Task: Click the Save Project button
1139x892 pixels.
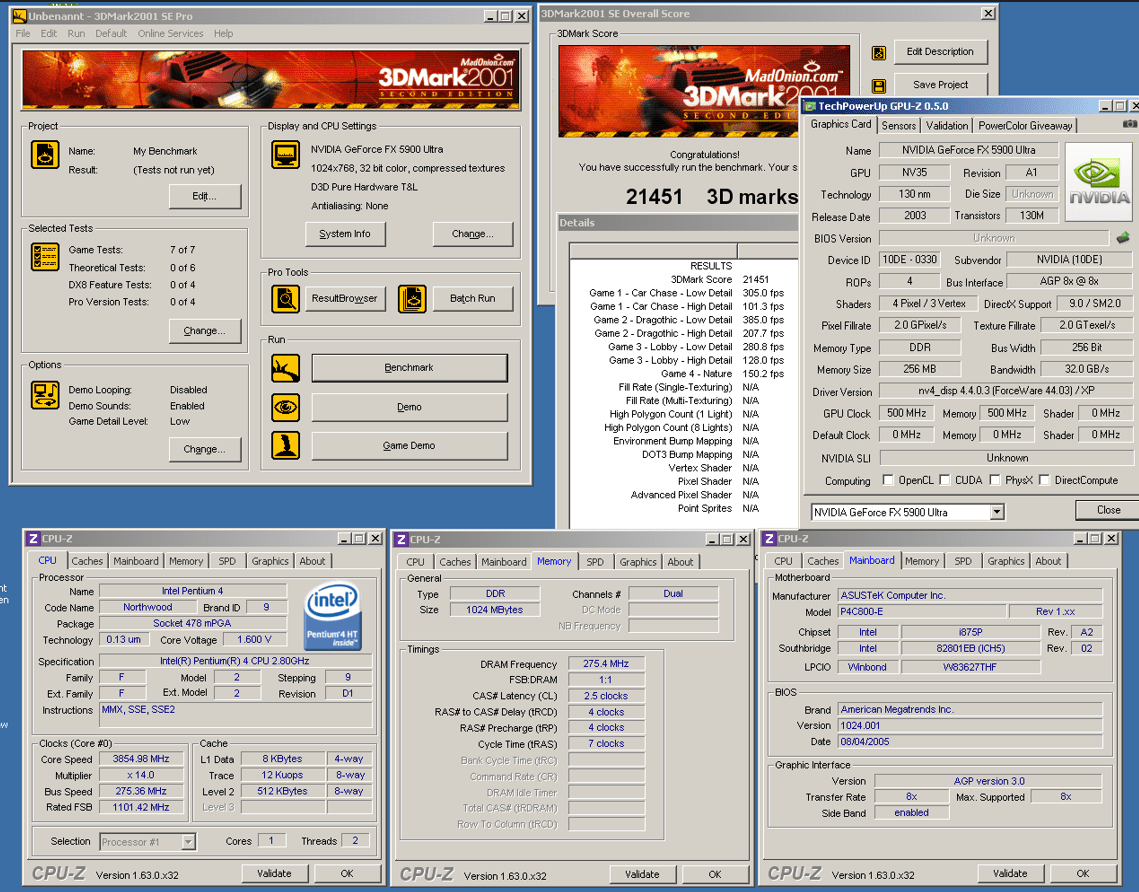Action: [x=940, y=84]
